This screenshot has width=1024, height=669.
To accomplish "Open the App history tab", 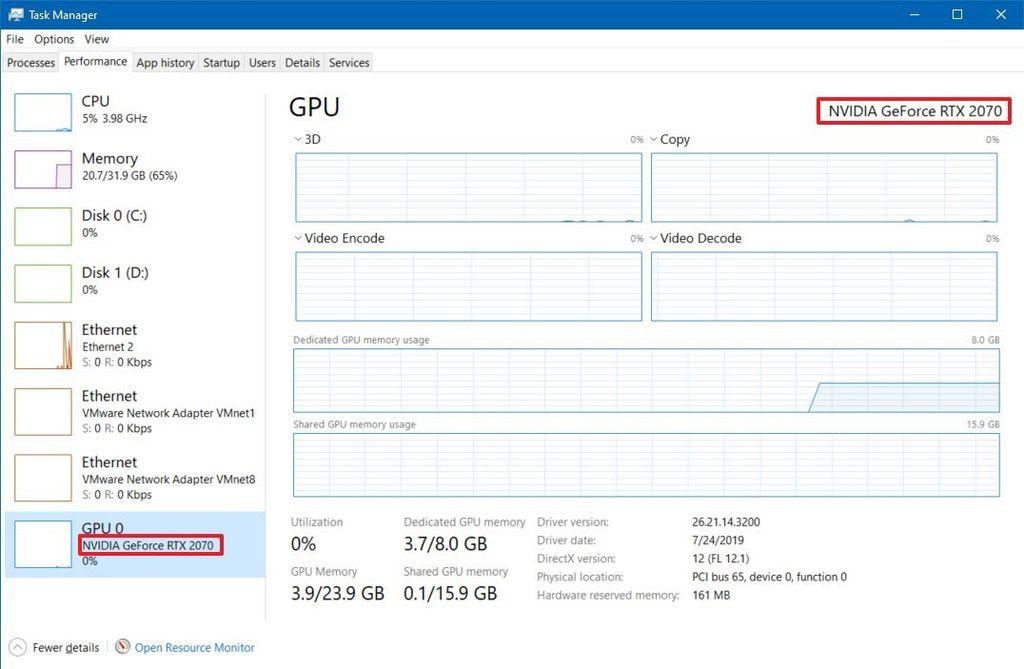I will 165,62.
